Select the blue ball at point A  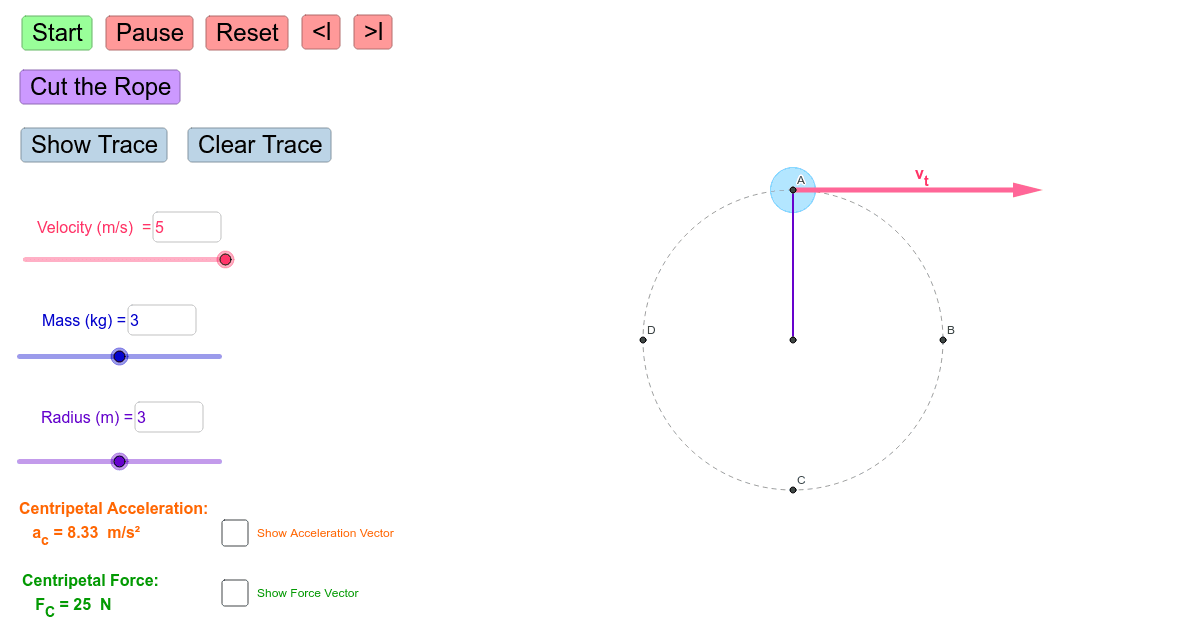click(x=793, y=190)
